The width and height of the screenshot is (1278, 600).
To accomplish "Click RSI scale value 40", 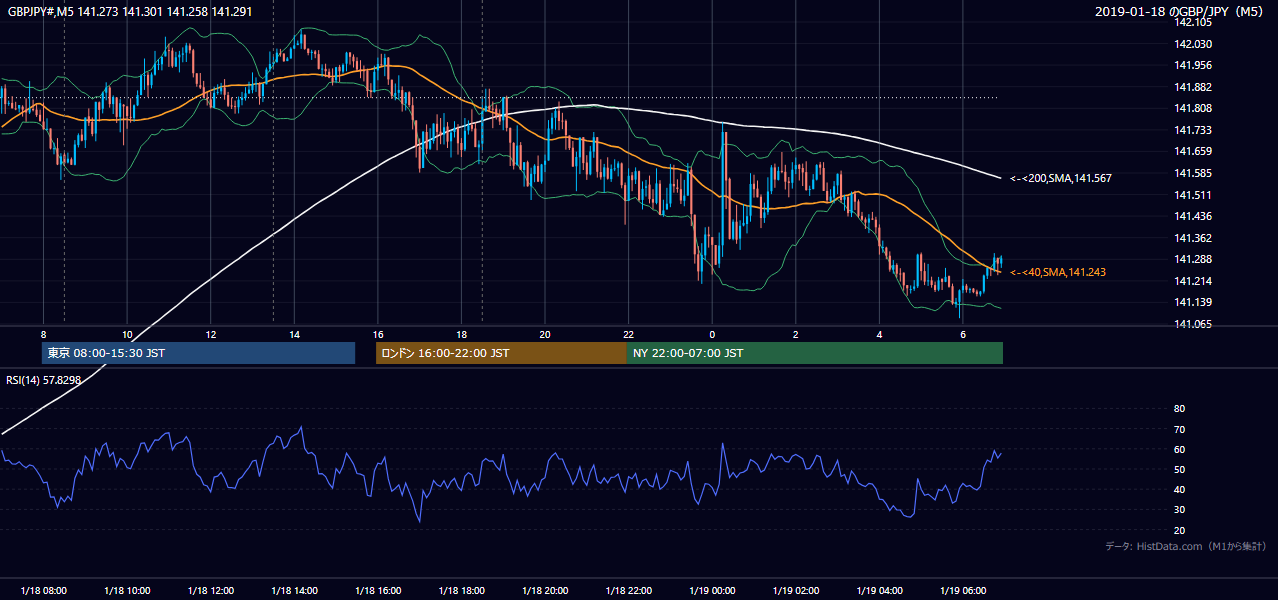I will pyautogui.click(x=1180, y=490).
